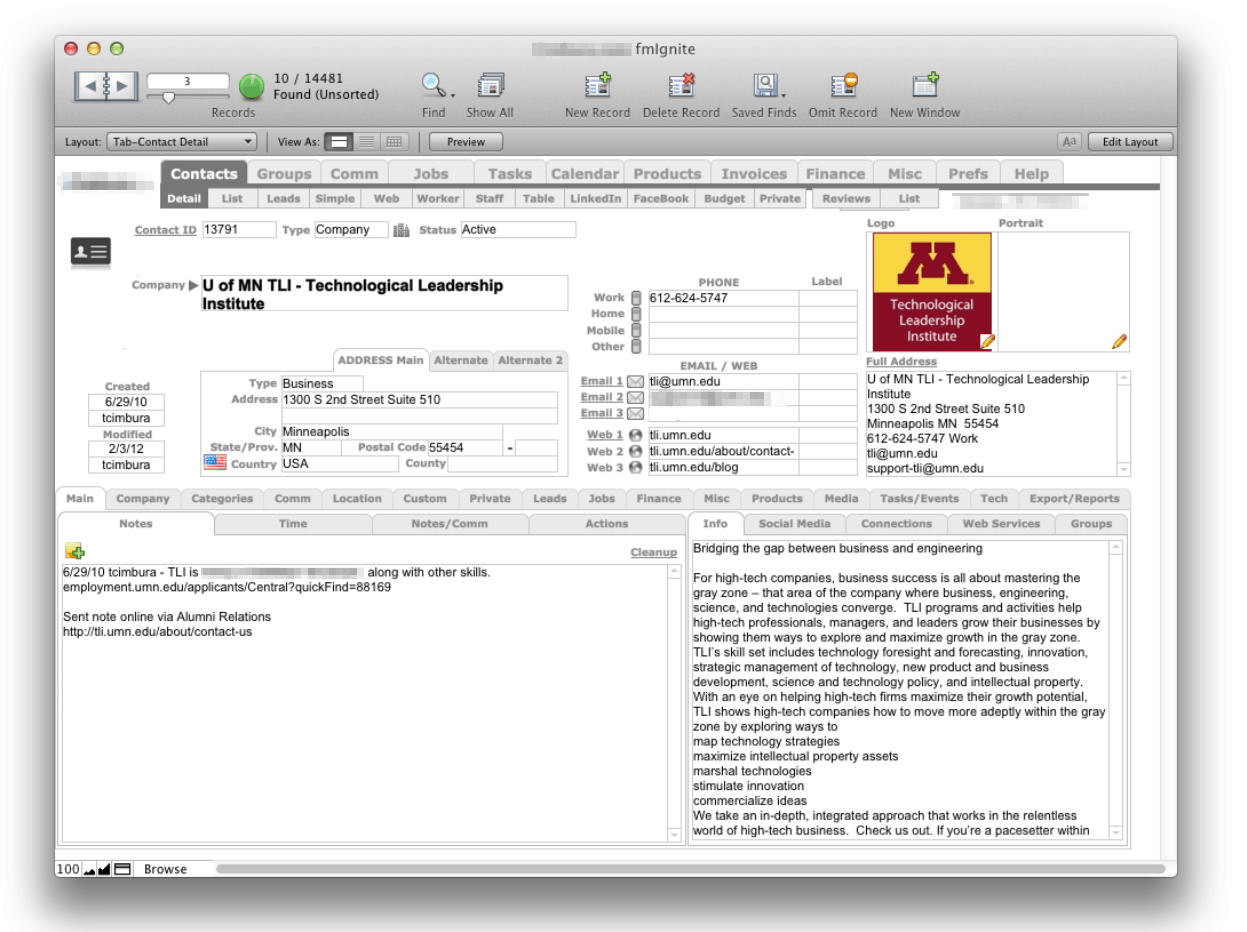This screenshot has width=1247, height=932.
Task: Click the Email 2 envelope icon
Action: click(635, 397)
